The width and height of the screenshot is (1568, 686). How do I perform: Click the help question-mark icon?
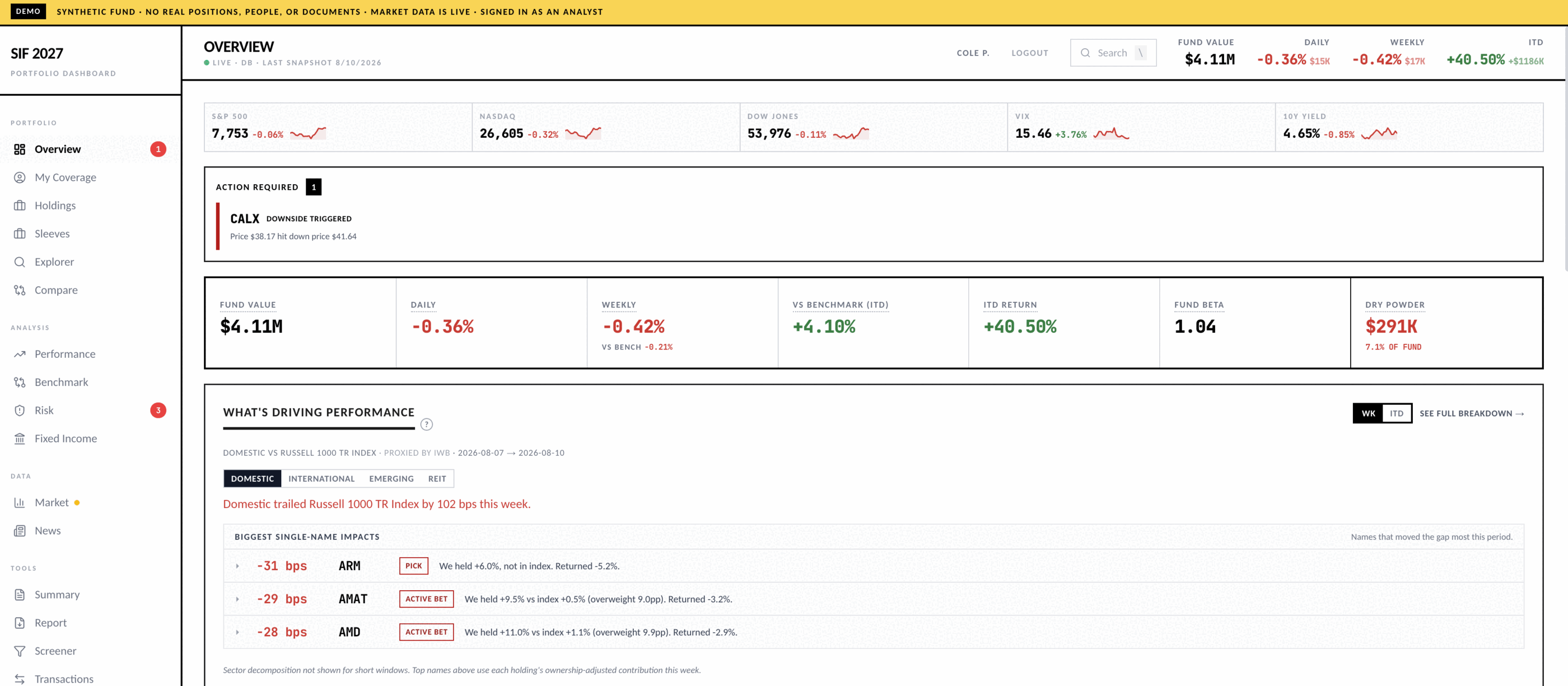pyautogui.click(x=426, y=424)
